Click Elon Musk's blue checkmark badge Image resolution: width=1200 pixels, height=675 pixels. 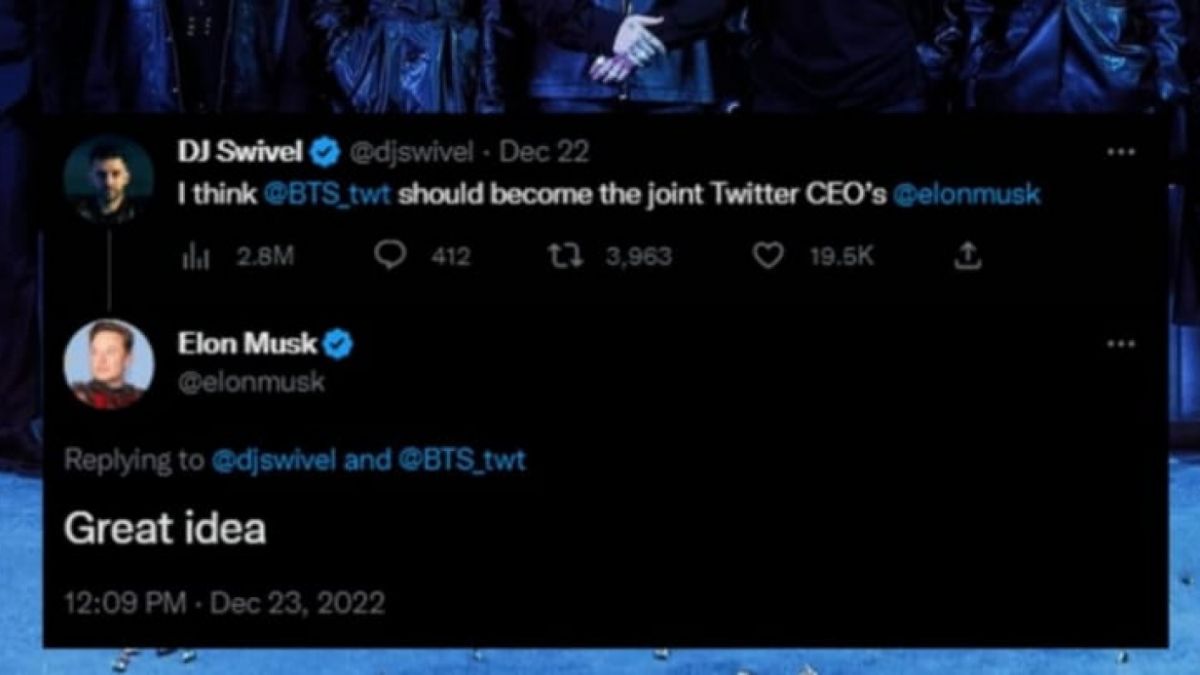tap(336, 343)
